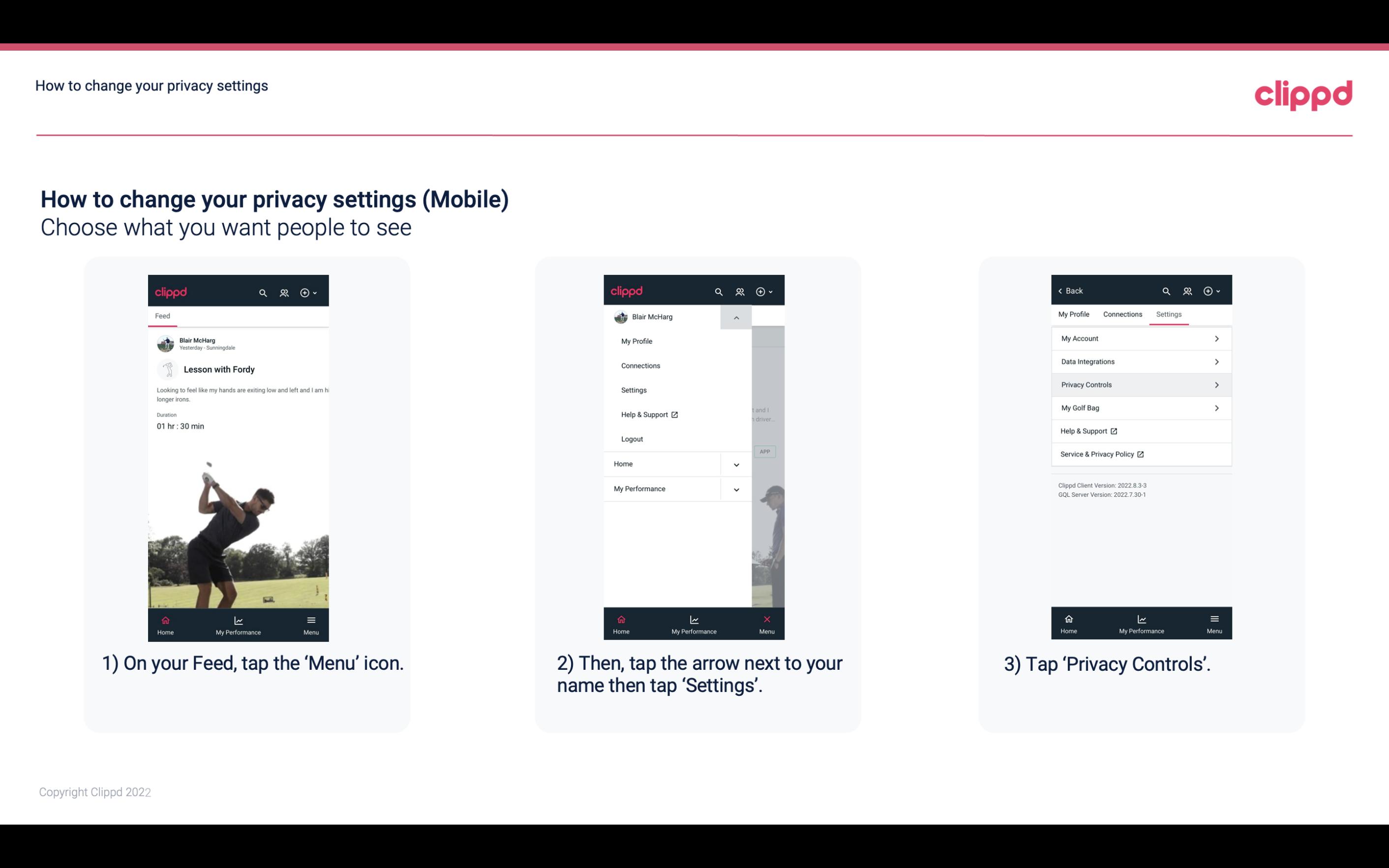Viewport: 1389px width, 868px height.
Task: Select the My Profile tab in settings
Action: tap(1075, 314)
